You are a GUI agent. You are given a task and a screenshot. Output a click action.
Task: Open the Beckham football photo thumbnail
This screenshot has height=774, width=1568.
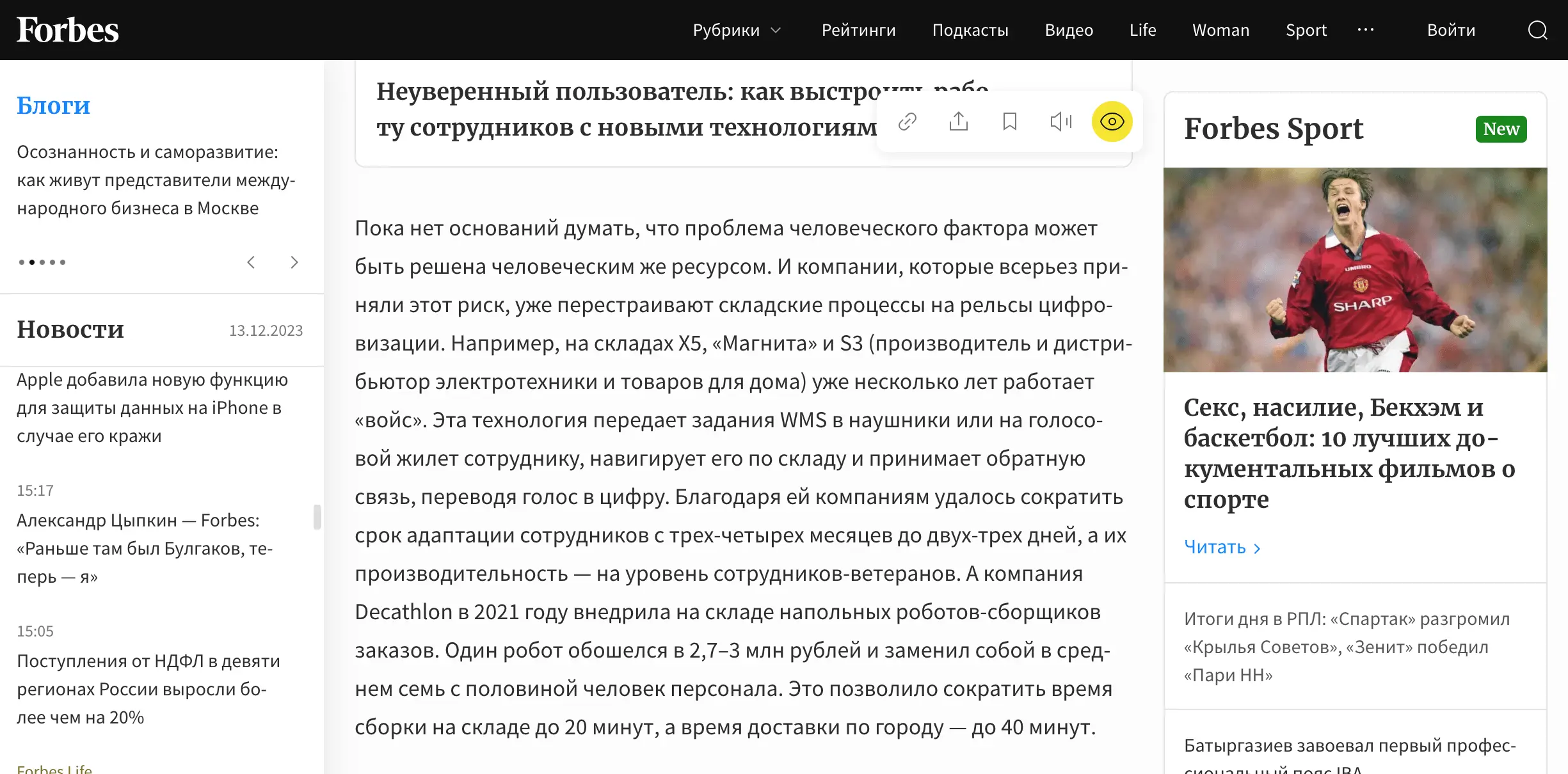tap(1355, 270)
